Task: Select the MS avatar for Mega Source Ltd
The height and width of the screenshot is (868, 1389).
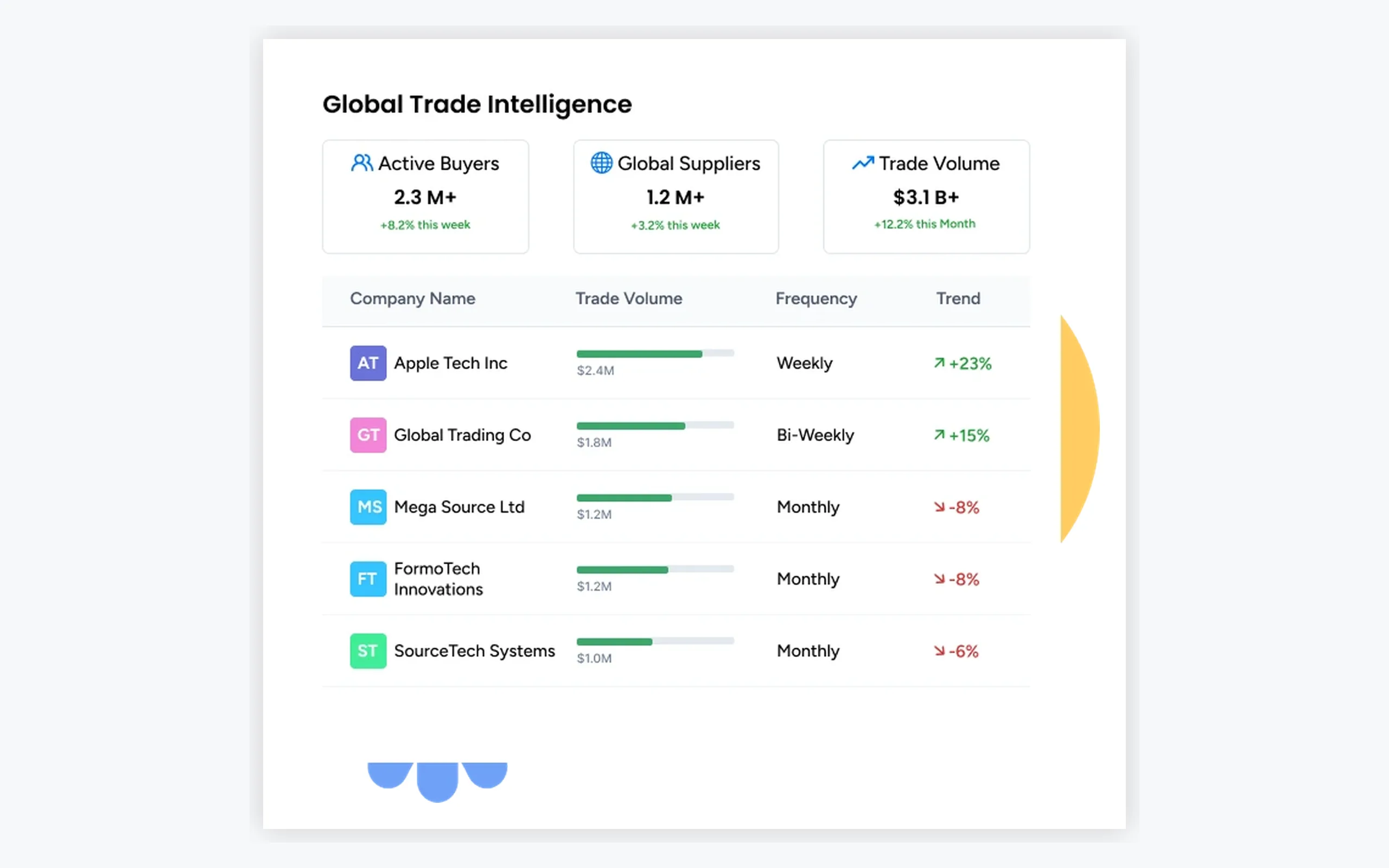Action: [x=368, y=506]
